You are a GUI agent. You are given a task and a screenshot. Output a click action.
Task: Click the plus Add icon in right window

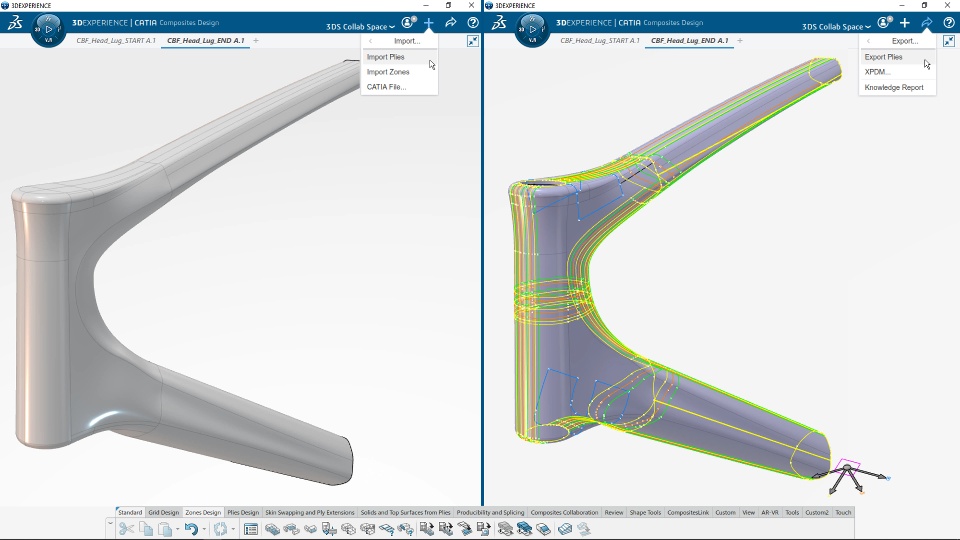pyautogui.click(x=905, y=23)
